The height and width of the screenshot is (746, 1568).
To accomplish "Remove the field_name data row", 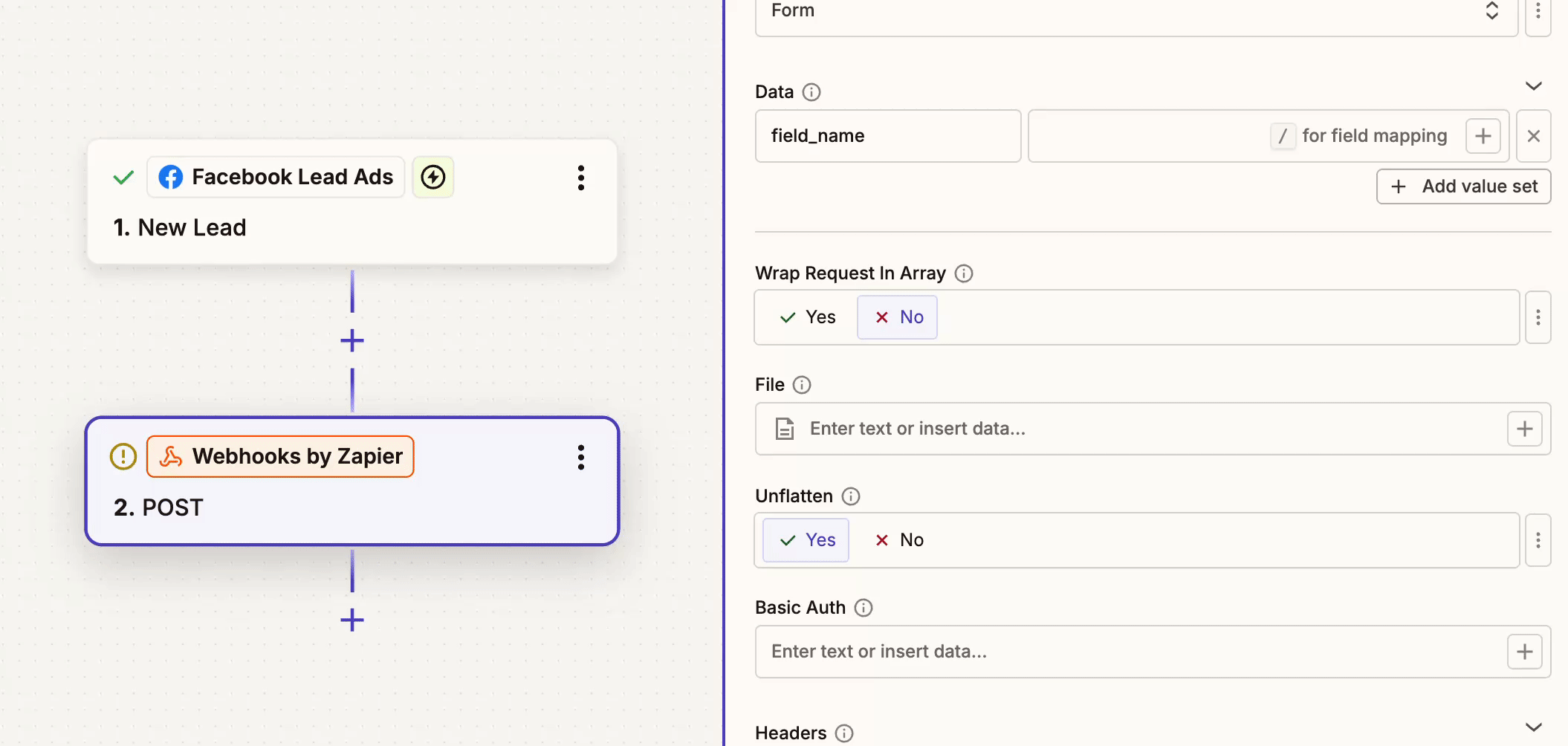I will (1533, 136).
